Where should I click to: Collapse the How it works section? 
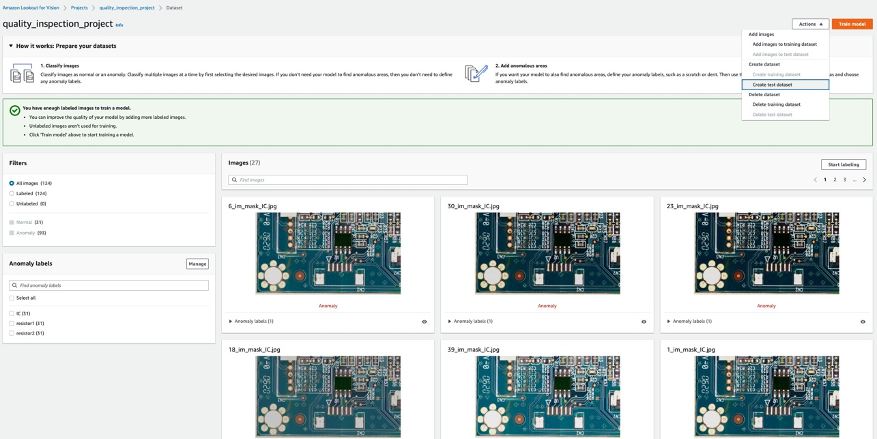11,46
